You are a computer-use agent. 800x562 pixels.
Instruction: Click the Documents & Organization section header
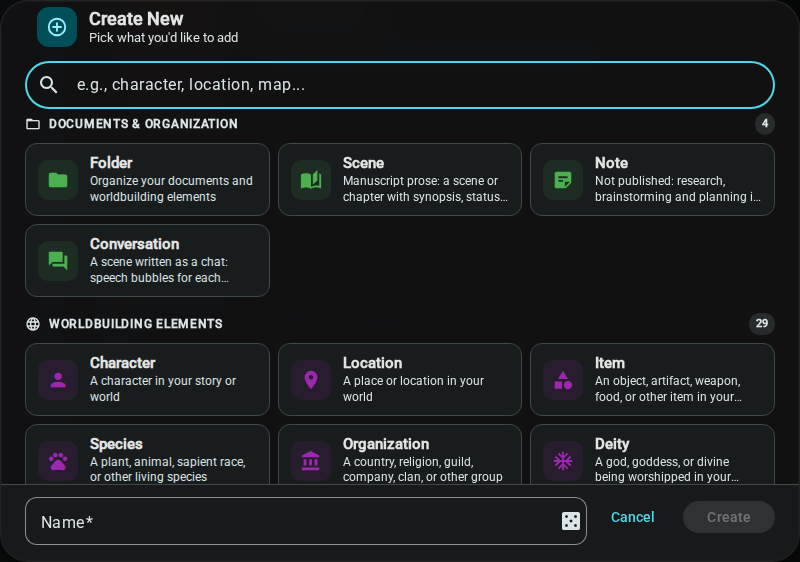coord(143,124)
